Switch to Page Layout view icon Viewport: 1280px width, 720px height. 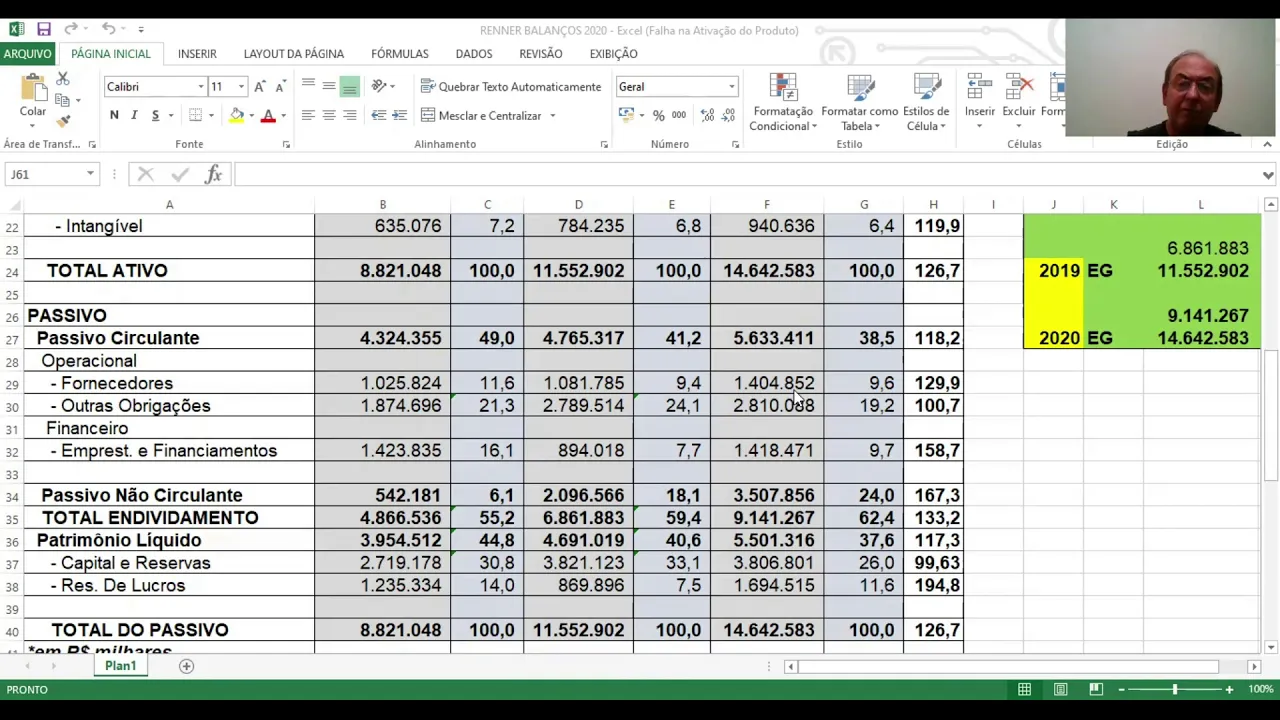1061,689
